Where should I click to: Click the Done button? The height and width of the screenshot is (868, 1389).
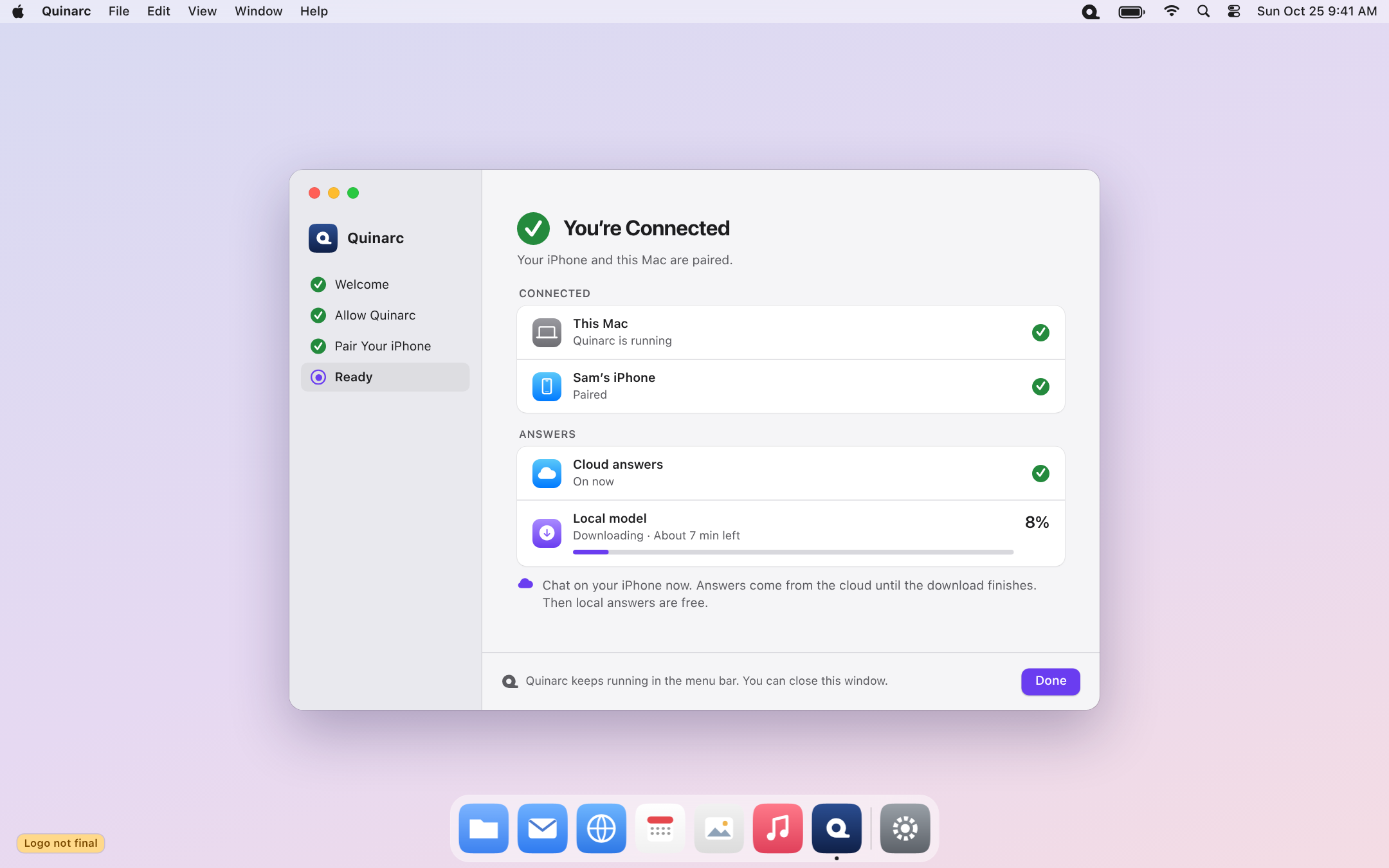1051,682
